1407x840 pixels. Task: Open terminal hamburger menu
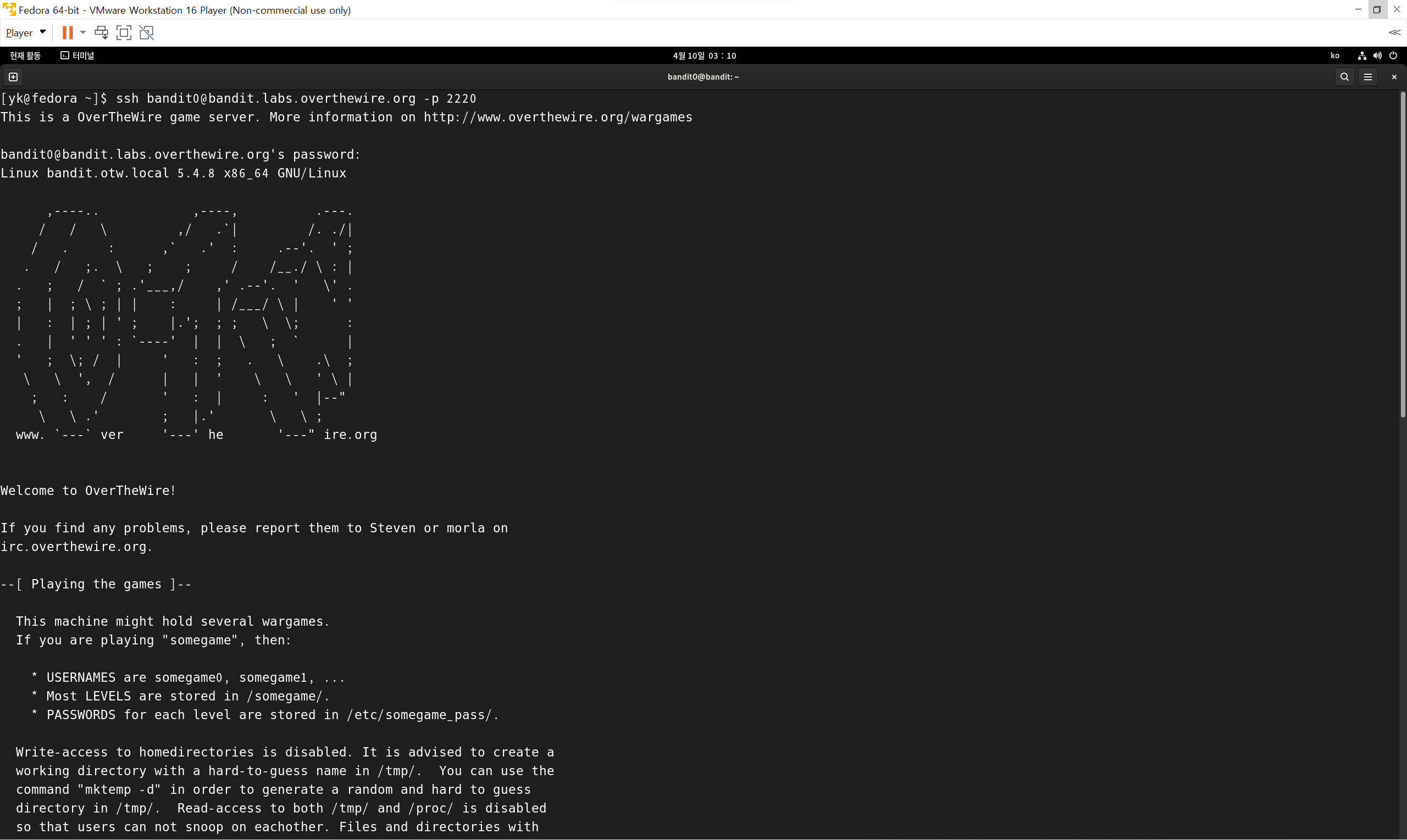point(1367,77)
